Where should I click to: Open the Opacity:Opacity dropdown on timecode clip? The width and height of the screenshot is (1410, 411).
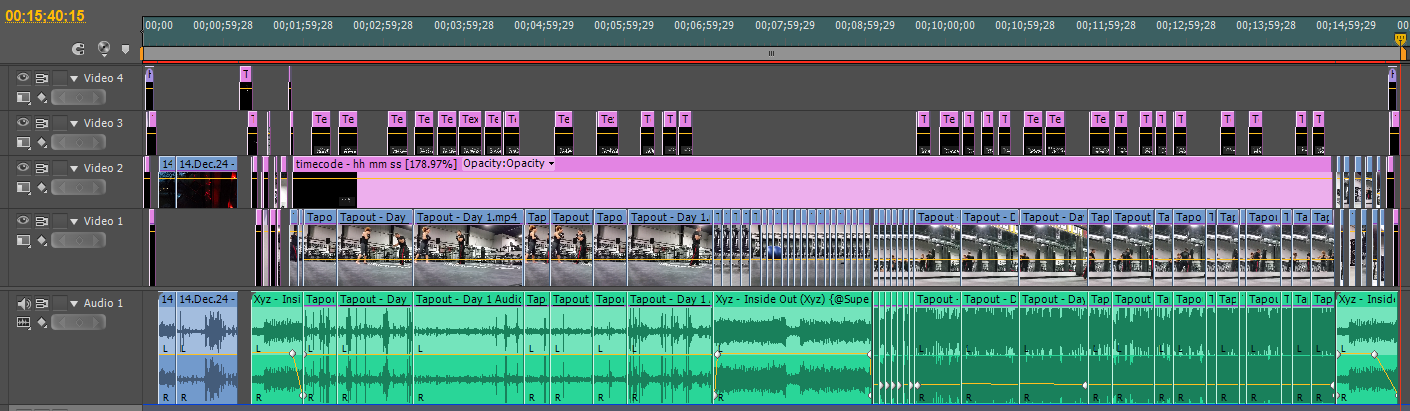pos(550,163)
